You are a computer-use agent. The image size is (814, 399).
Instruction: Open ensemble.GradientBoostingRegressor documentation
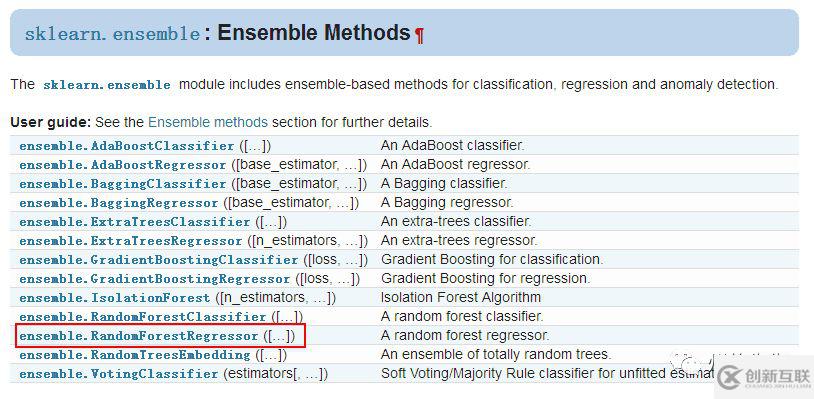pyautogui.click(x=155, y=279)
